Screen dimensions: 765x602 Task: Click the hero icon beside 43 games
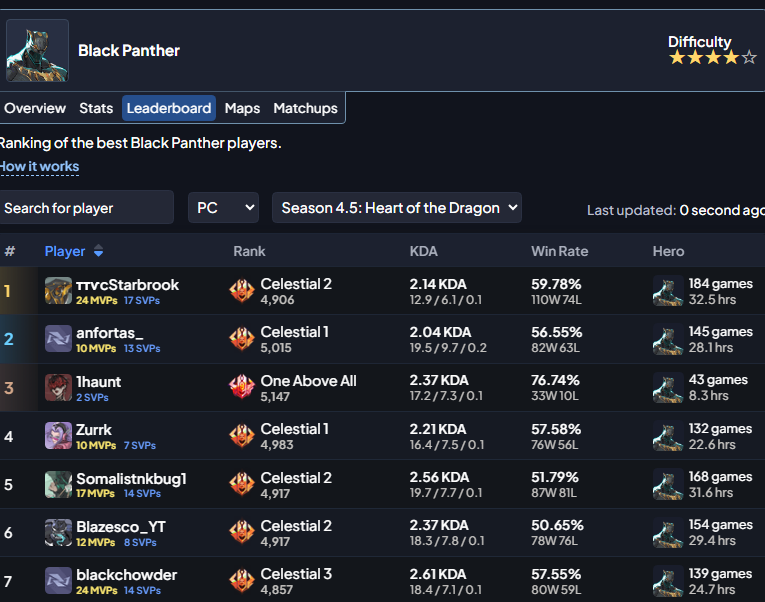668,387
